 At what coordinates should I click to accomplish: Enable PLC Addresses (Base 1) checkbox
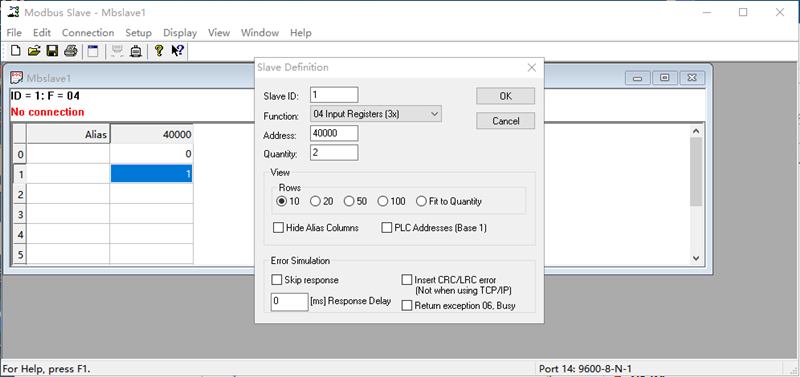(387, 228)
